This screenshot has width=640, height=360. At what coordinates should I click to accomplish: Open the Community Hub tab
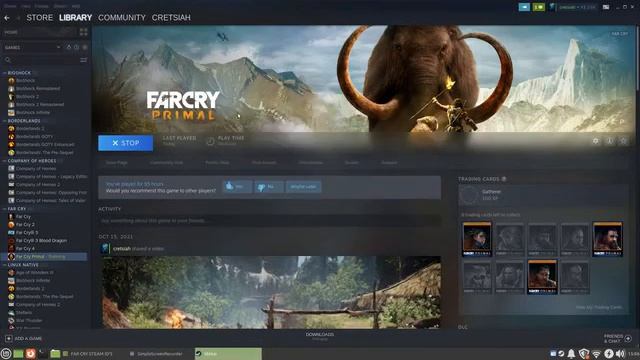tap(166, 162)
